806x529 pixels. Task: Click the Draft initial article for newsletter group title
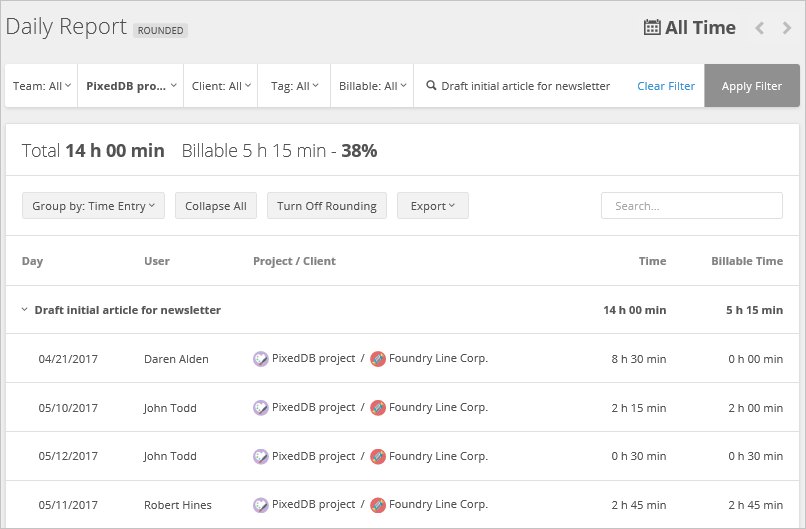tap(127, 310)
